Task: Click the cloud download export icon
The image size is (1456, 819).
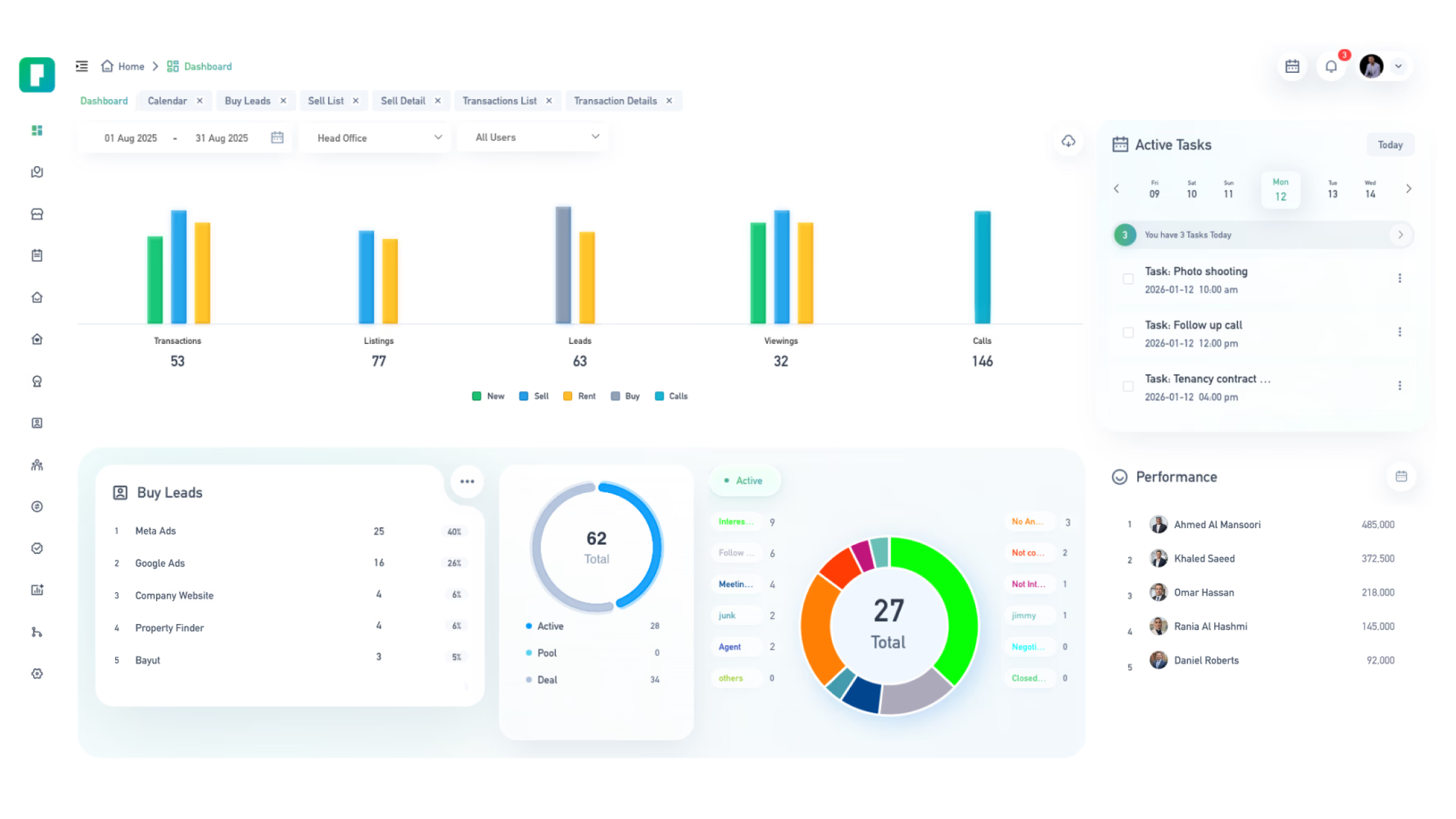Action: [x=1069, y=141]
